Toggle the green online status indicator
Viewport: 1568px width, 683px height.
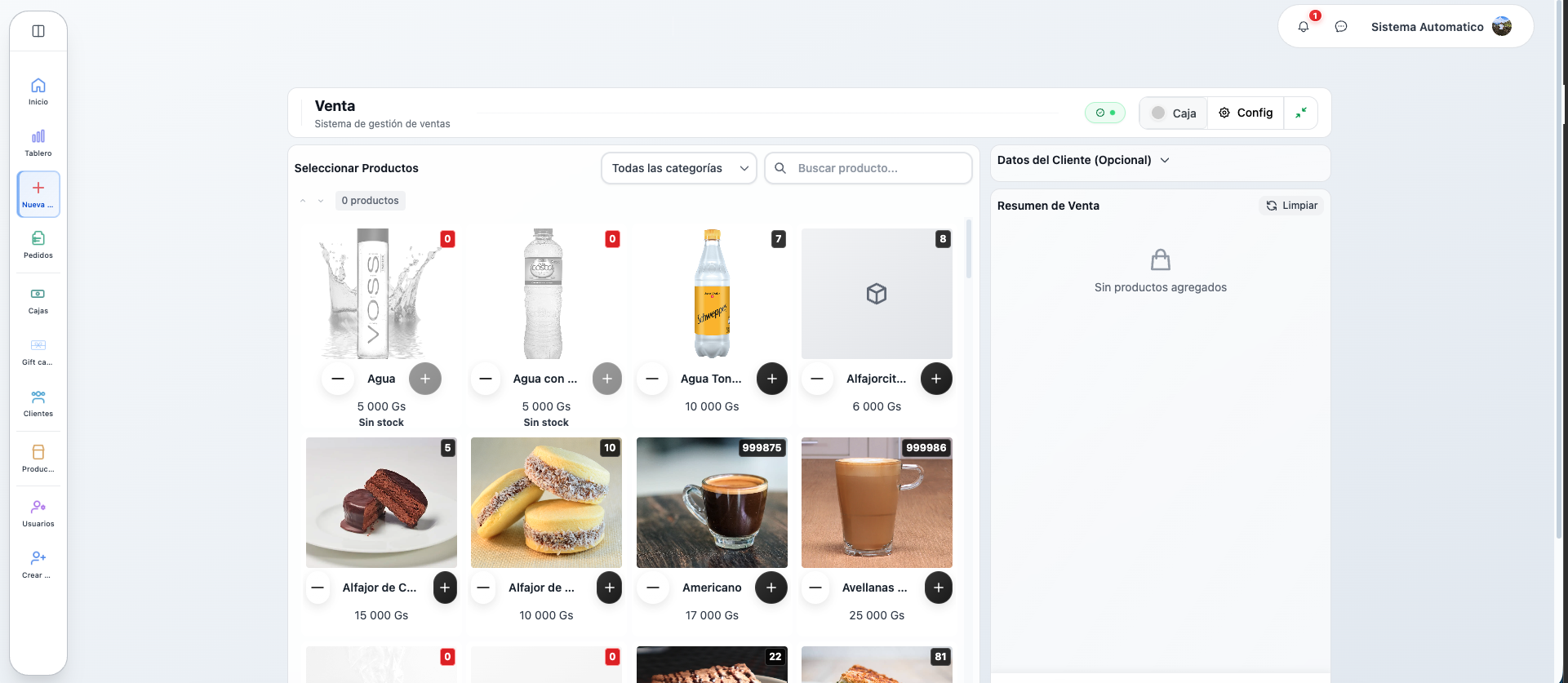[1105, 113]
